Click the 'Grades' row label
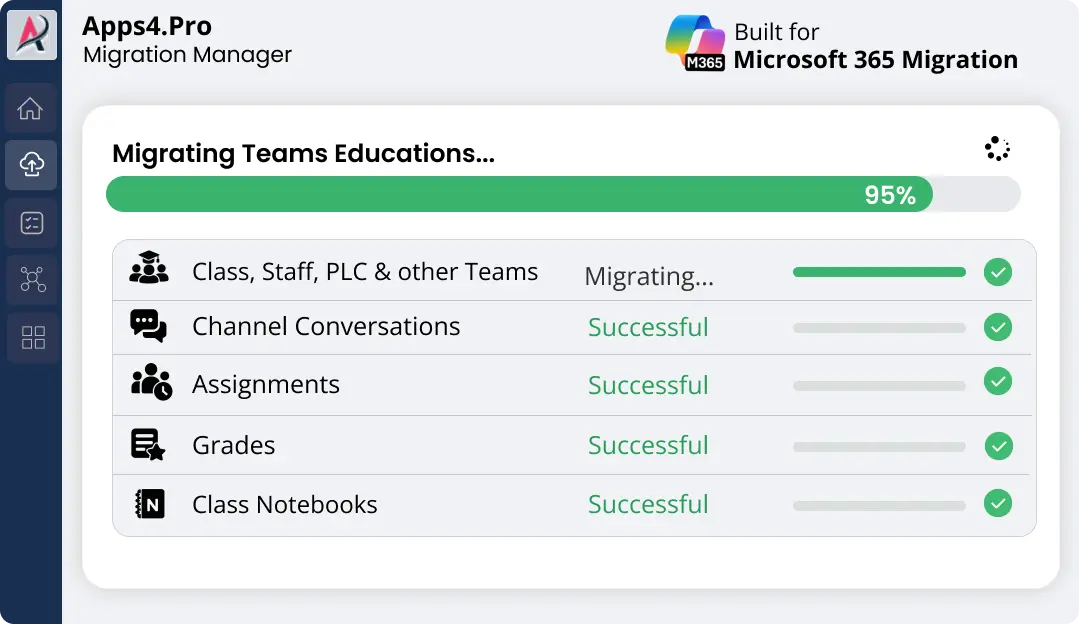Image resolution: width=1079 pixels, height=624 pixels. click(233, 445)
